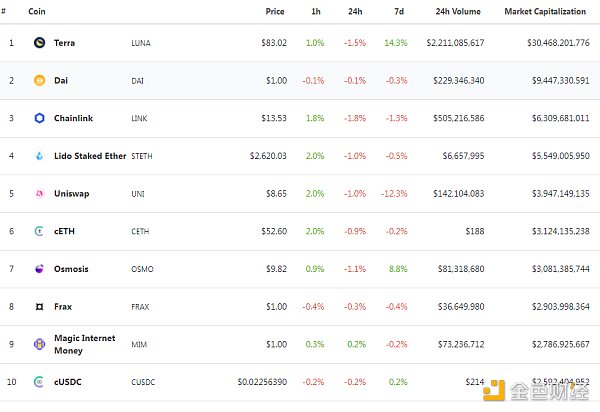
Task: Sort by the 1h change column header
Action: point(318,11)
